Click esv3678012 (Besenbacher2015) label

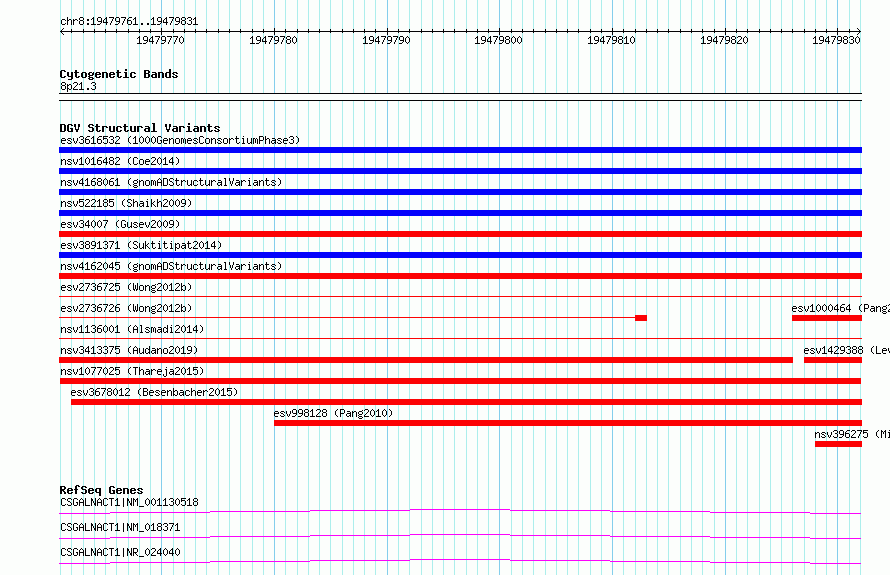(x=154, y=392)
